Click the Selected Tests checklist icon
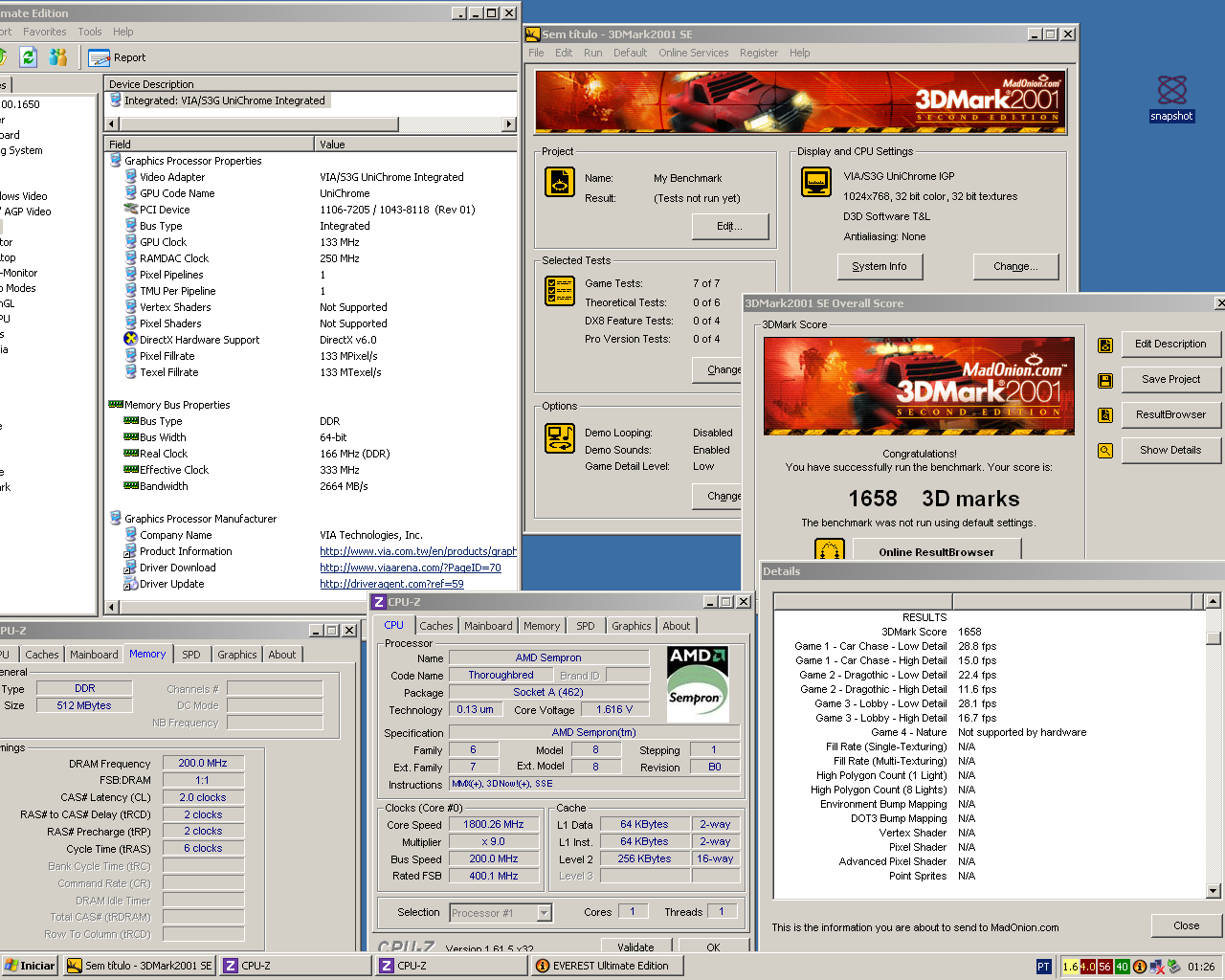 560,291
